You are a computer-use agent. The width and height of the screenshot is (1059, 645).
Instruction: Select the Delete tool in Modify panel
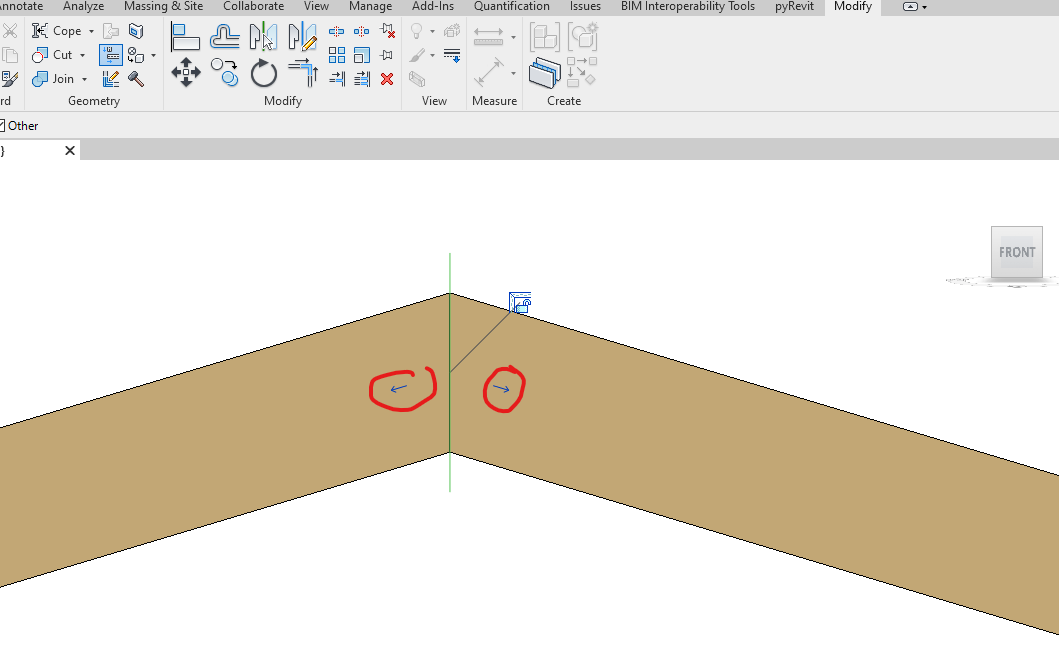coord(387,78)
